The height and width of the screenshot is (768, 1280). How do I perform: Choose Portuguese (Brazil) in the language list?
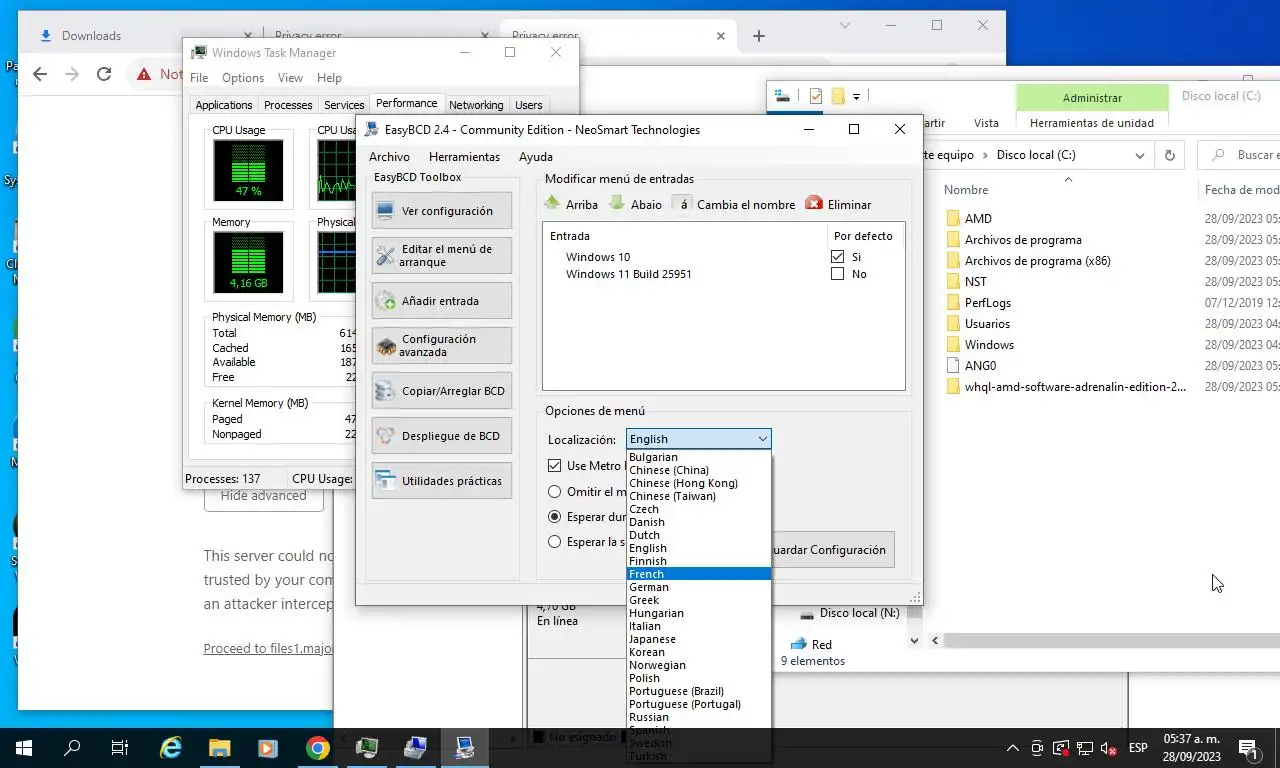tap(699, 691)
